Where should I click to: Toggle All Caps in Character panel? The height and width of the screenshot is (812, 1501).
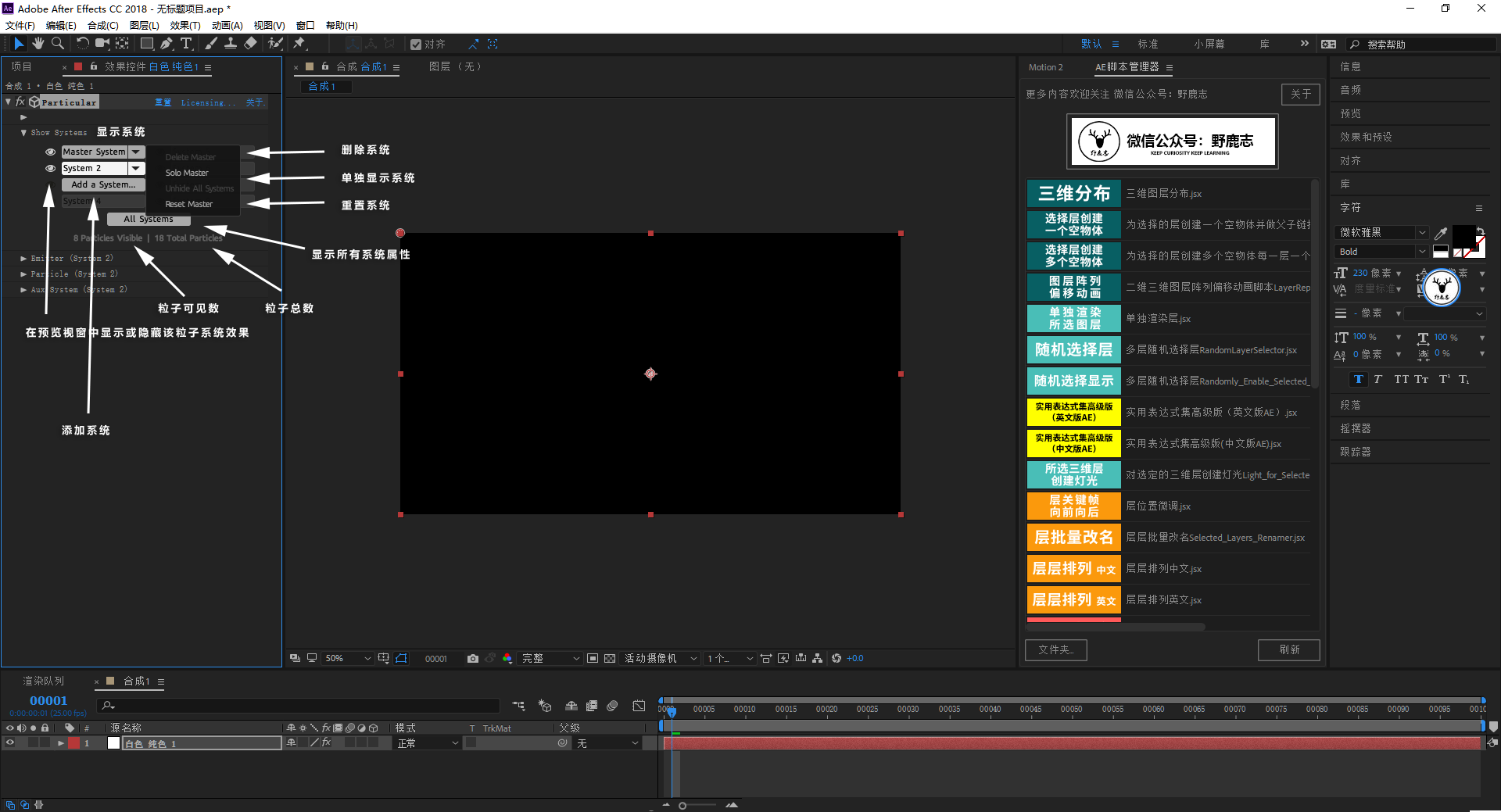coord(1401,379)
